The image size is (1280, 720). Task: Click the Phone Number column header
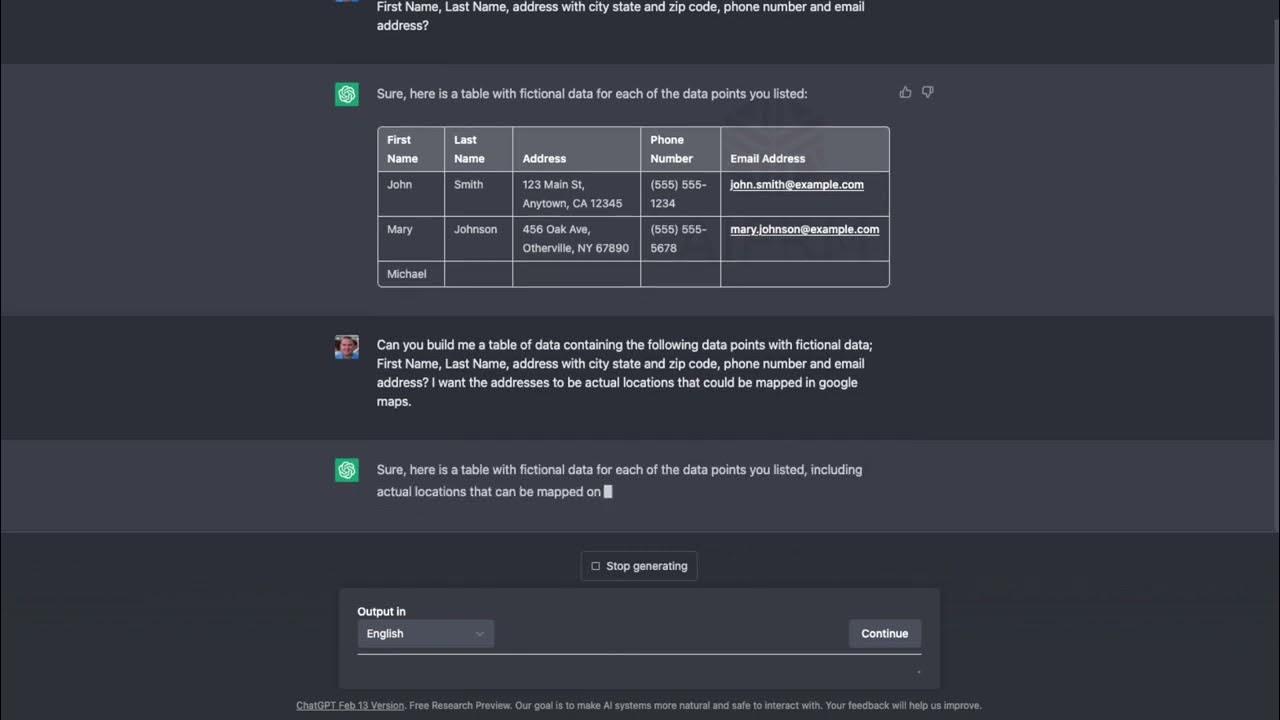671,149
